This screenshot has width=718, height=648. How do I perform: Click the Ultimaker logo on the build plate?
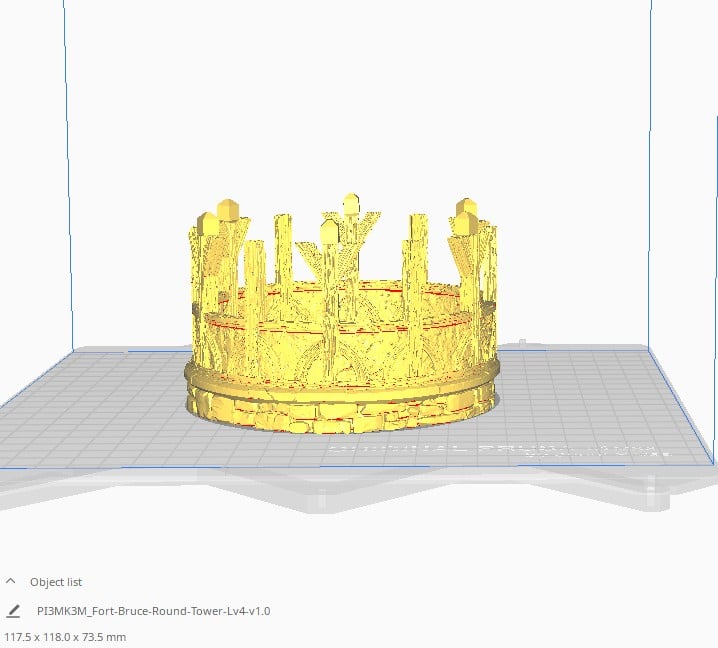(x=490, y=450)
